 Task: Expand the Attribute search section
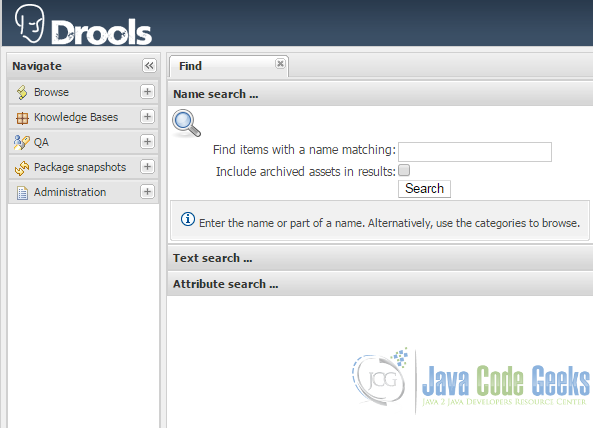(380, 284)
